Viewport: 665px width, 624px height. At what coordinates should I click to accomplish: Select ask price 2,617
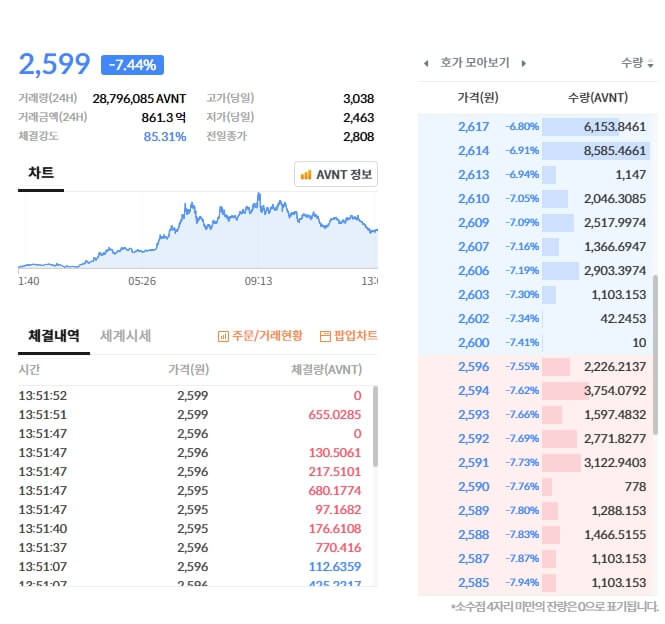click(x=473, y=127)
